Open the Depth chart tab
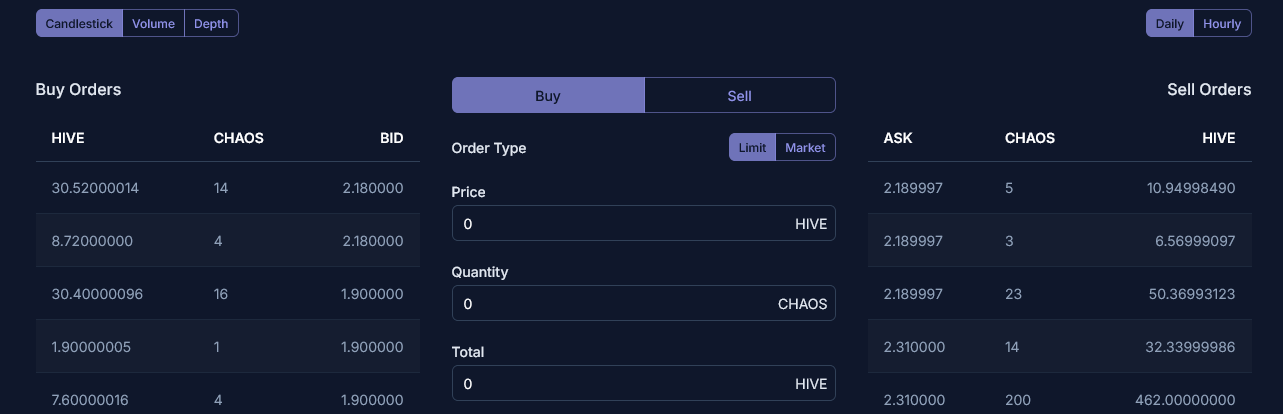 click(211, 24)
